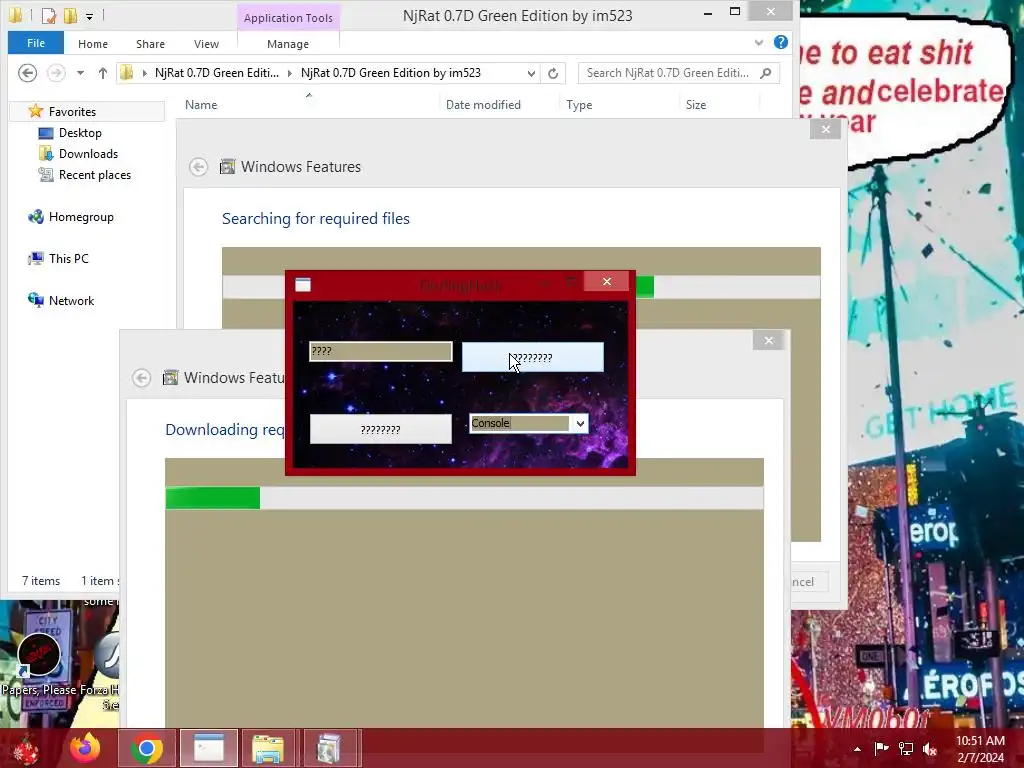
Task: Click the window icon in the red dialog's title bar
Action: click(303, 284)
